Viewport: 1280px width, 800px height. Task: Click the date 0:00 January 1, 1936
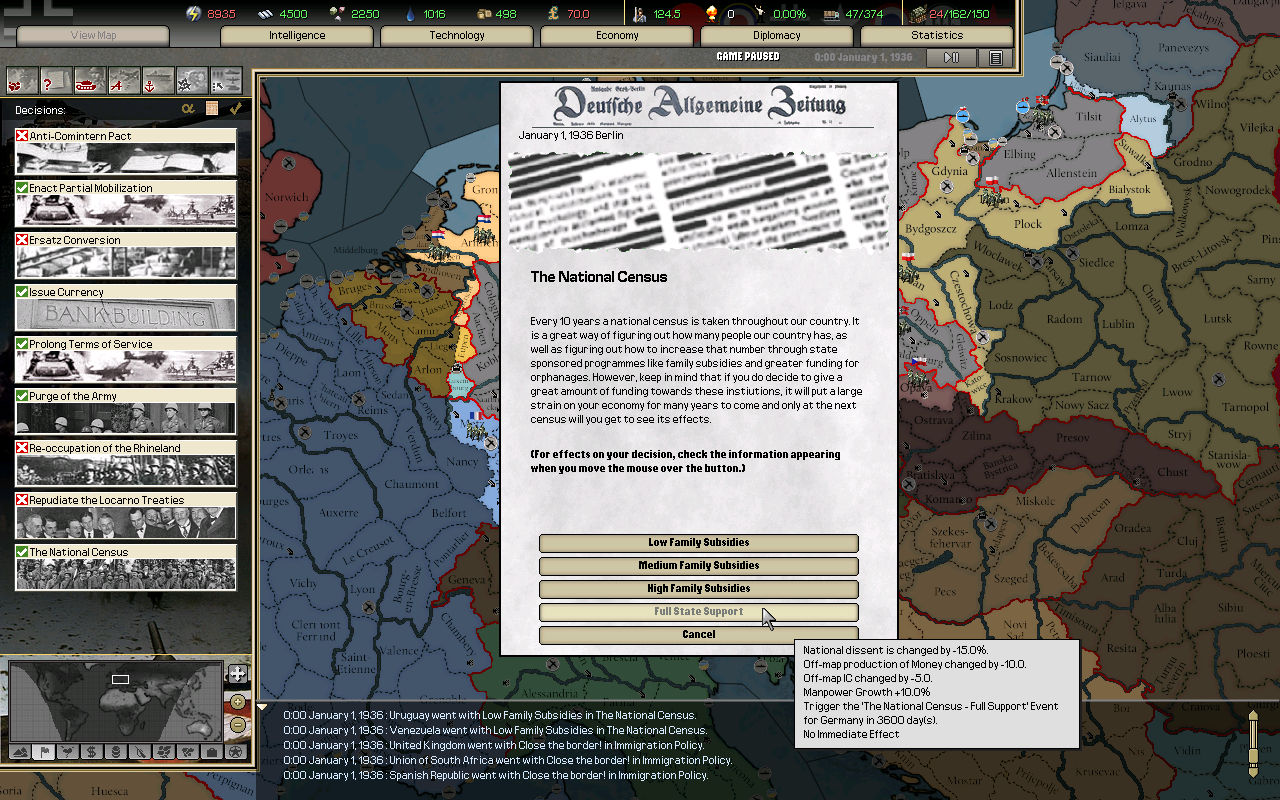(863, 58)
